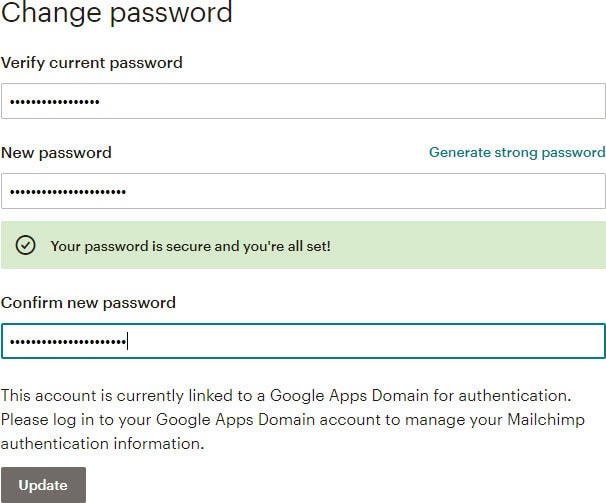
Task: Click the Update button
Action: point(43,485)
